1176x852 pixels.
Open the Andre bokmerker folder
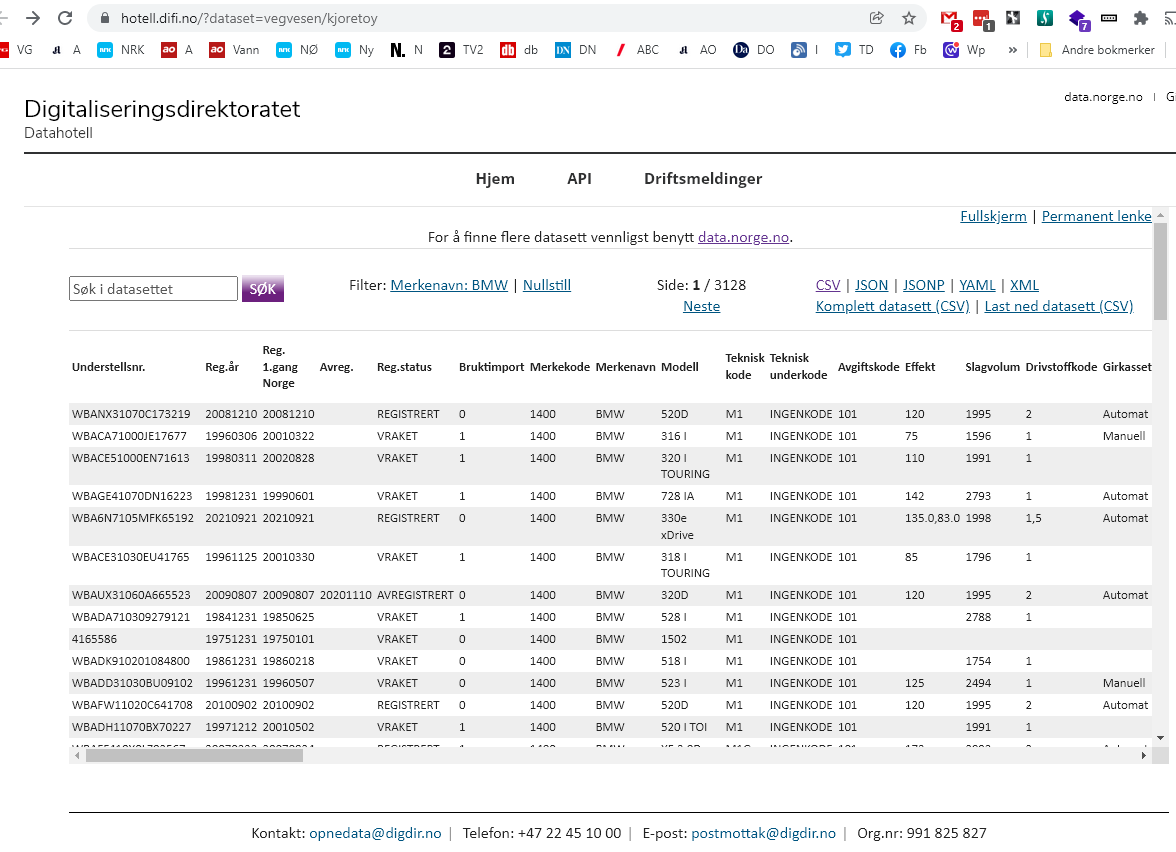click(1097, 49)
